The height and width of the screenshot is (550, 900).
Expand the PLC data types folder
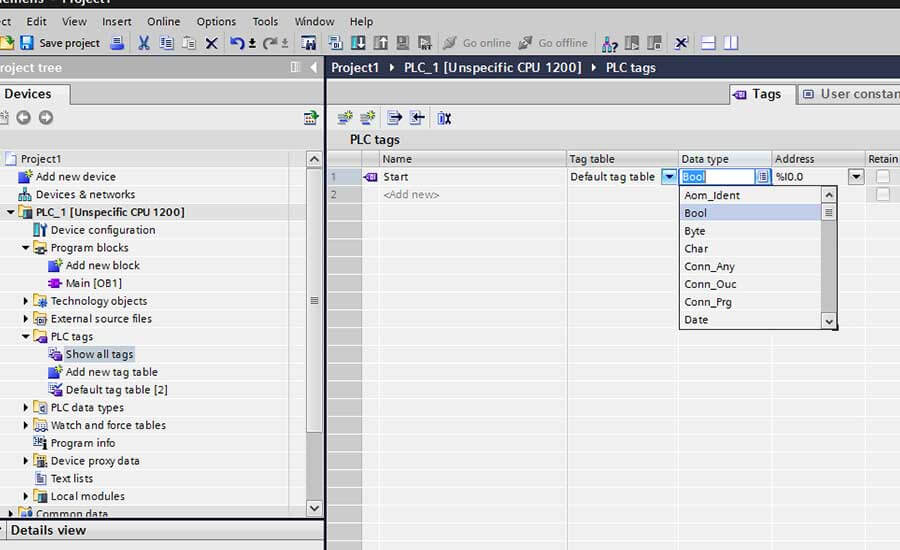pyautogui.click(x=26, y=408)
